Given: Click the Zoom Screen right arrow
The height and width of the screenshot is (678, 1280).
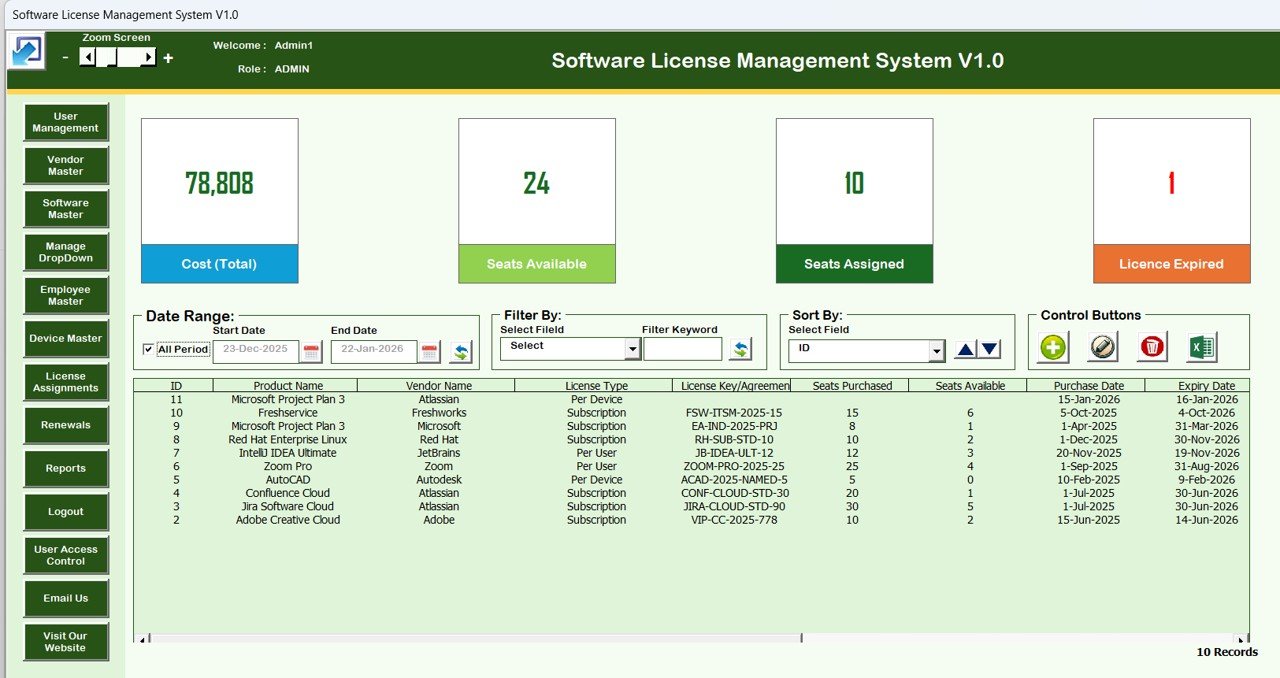Looking at the screenshot, I should pyautogui.click(x=148, y=58).
